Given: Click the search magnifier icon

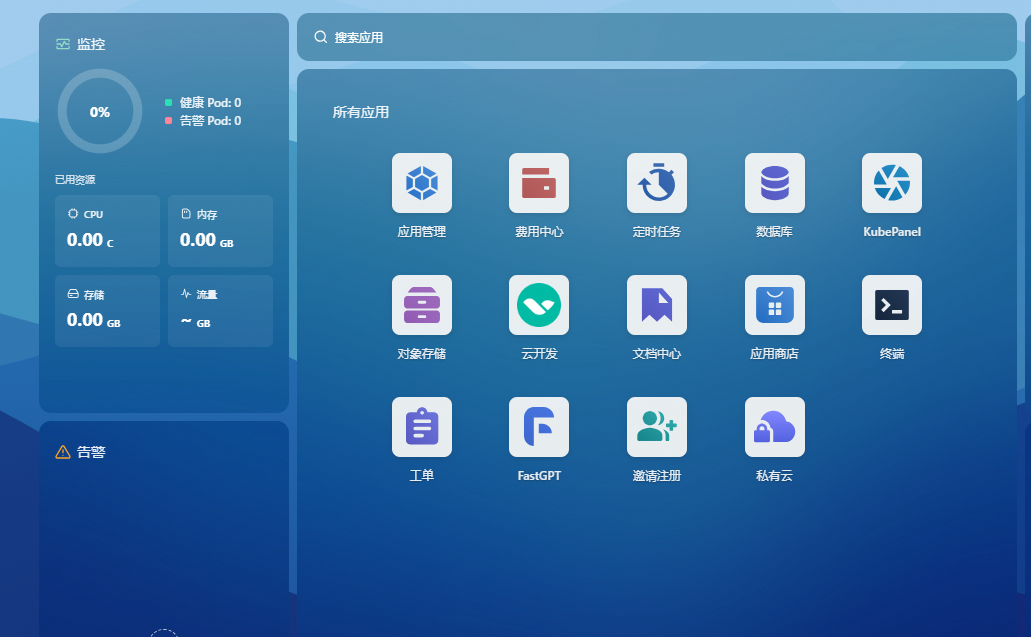Looking at the screenshot, I should pyautogui.click(x=320, y=37).
